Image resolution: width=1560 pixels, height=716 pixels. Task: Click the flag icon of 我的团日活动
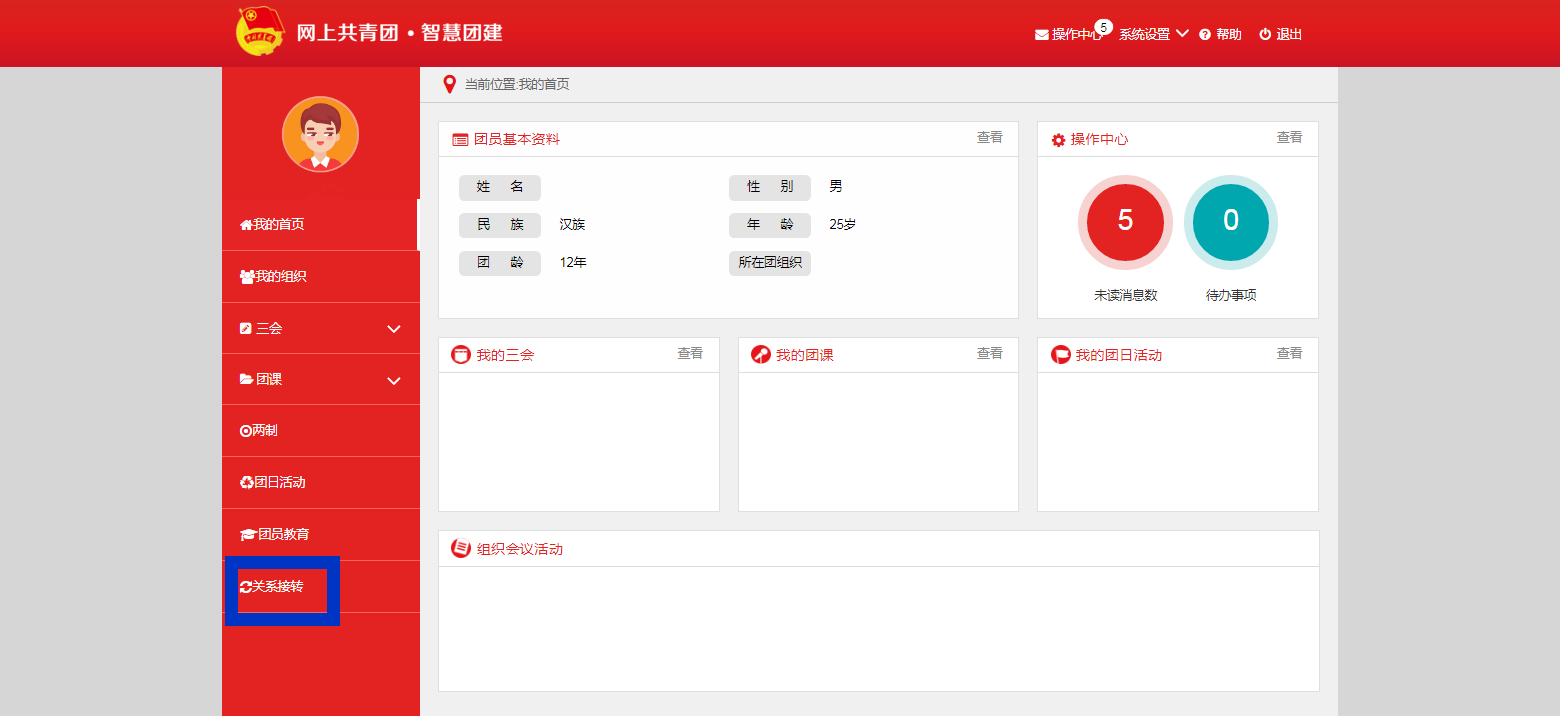[x=1060, y=355]
